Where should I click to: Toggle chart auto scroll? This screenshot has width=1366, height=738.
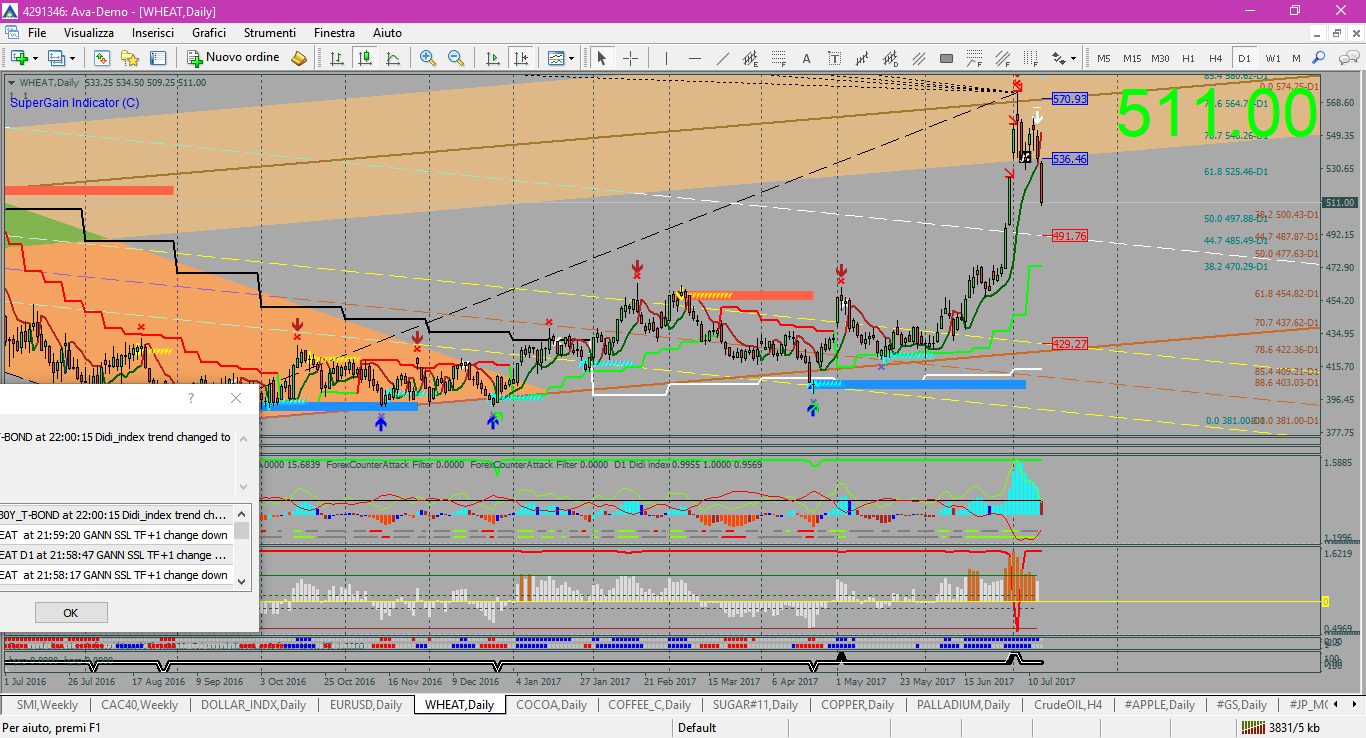[493, 58]
